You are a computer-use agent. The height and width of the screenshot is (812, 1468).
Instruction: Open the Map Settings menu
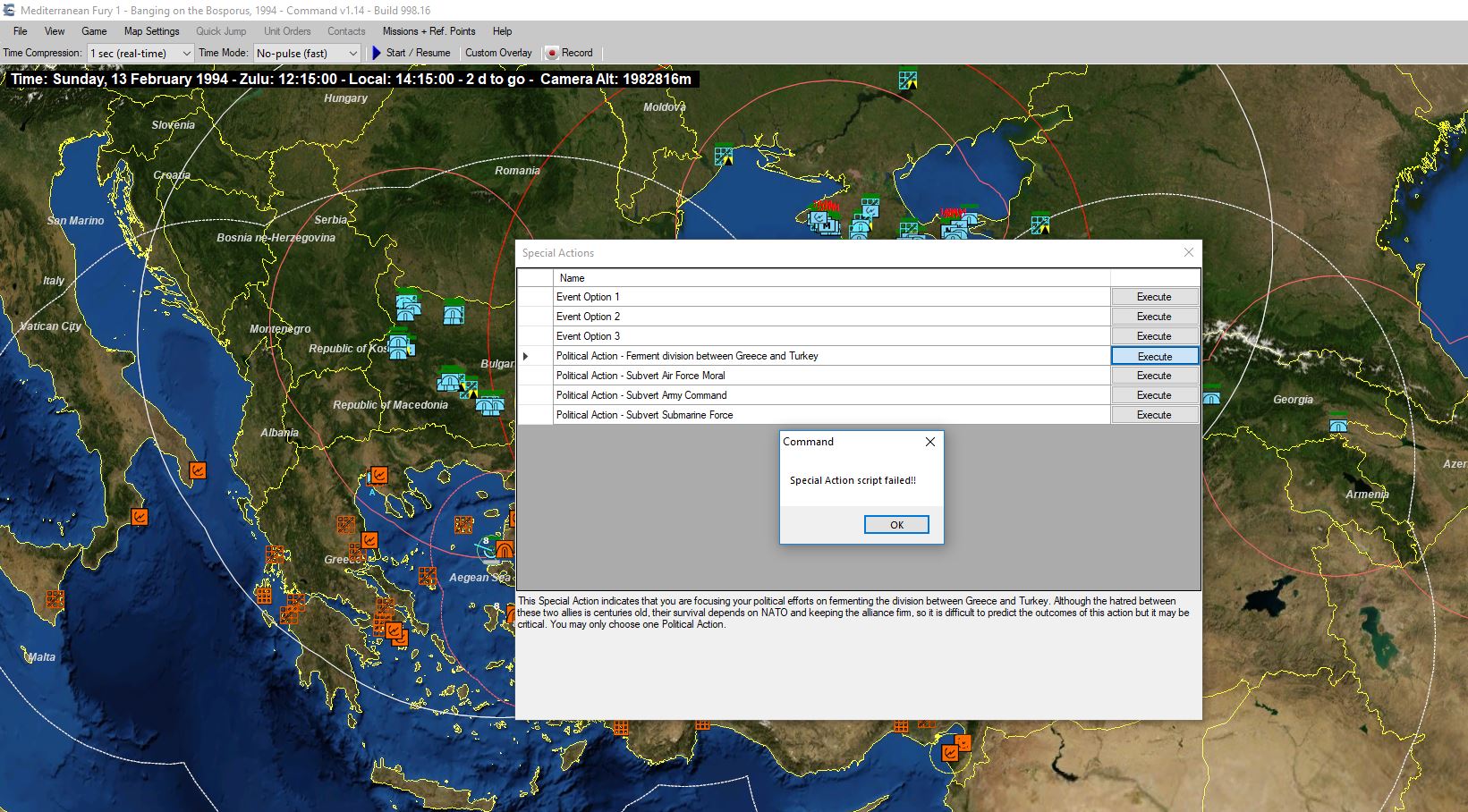pyautogui.click(x=151, y=31)
